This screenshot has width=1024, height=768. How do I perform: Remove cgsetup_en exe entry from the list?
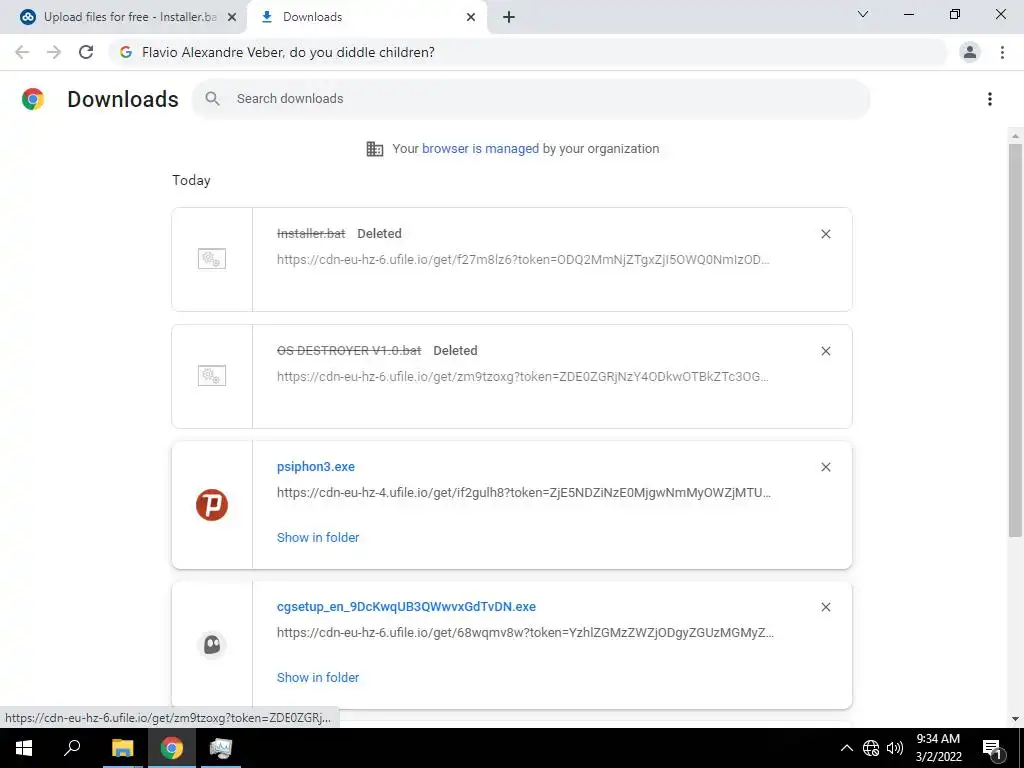[x=825, y=607]
